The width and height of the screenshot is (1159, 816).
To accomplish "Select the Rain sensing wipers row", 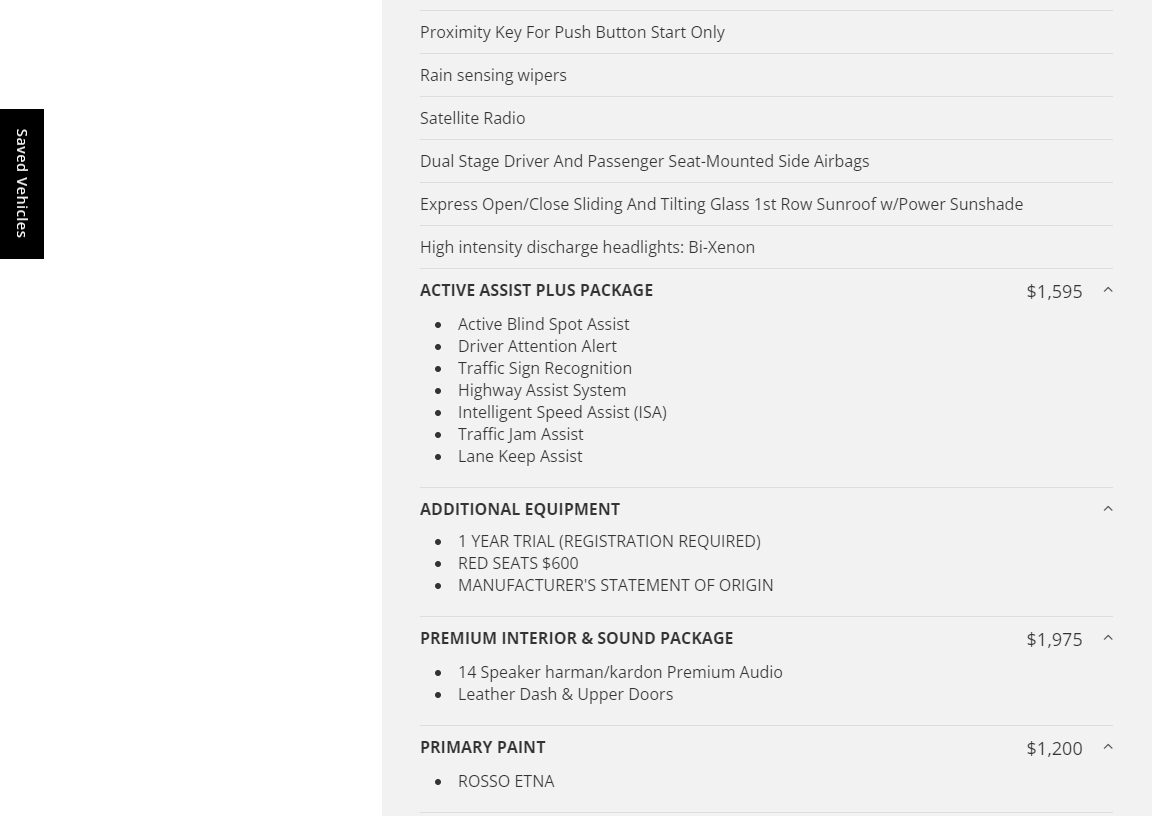I will point(493,75).
